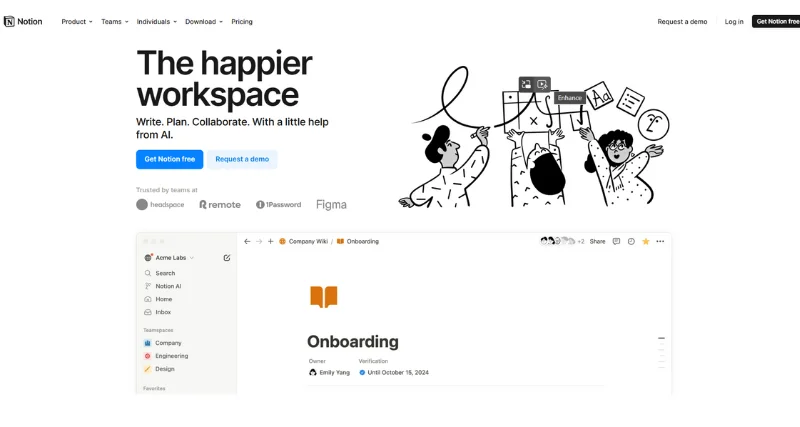Screen dimensions: 800x427
Task: Click the Log in link
Action: click(x=734, y=21)
